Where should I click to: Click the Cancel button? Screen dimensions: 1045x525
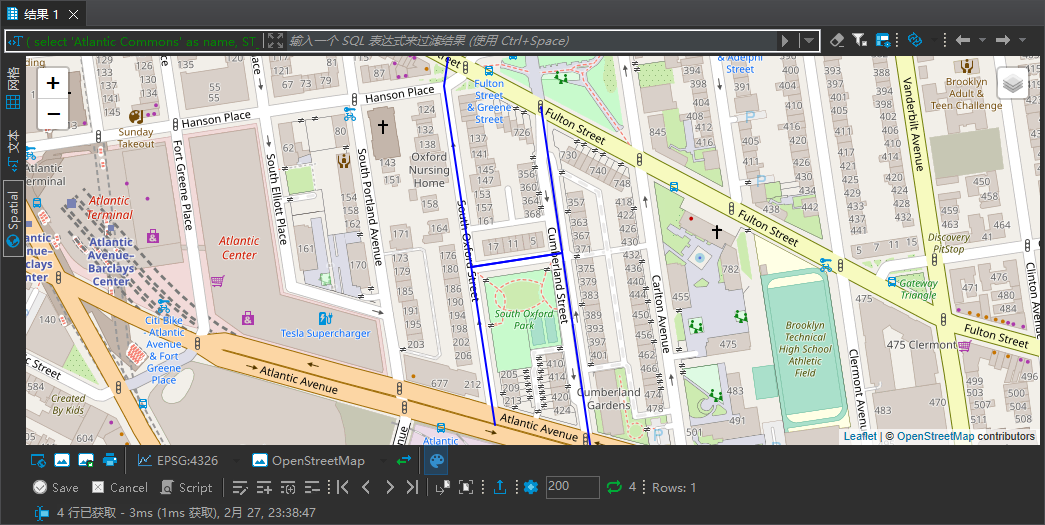(x=119, y=488)
